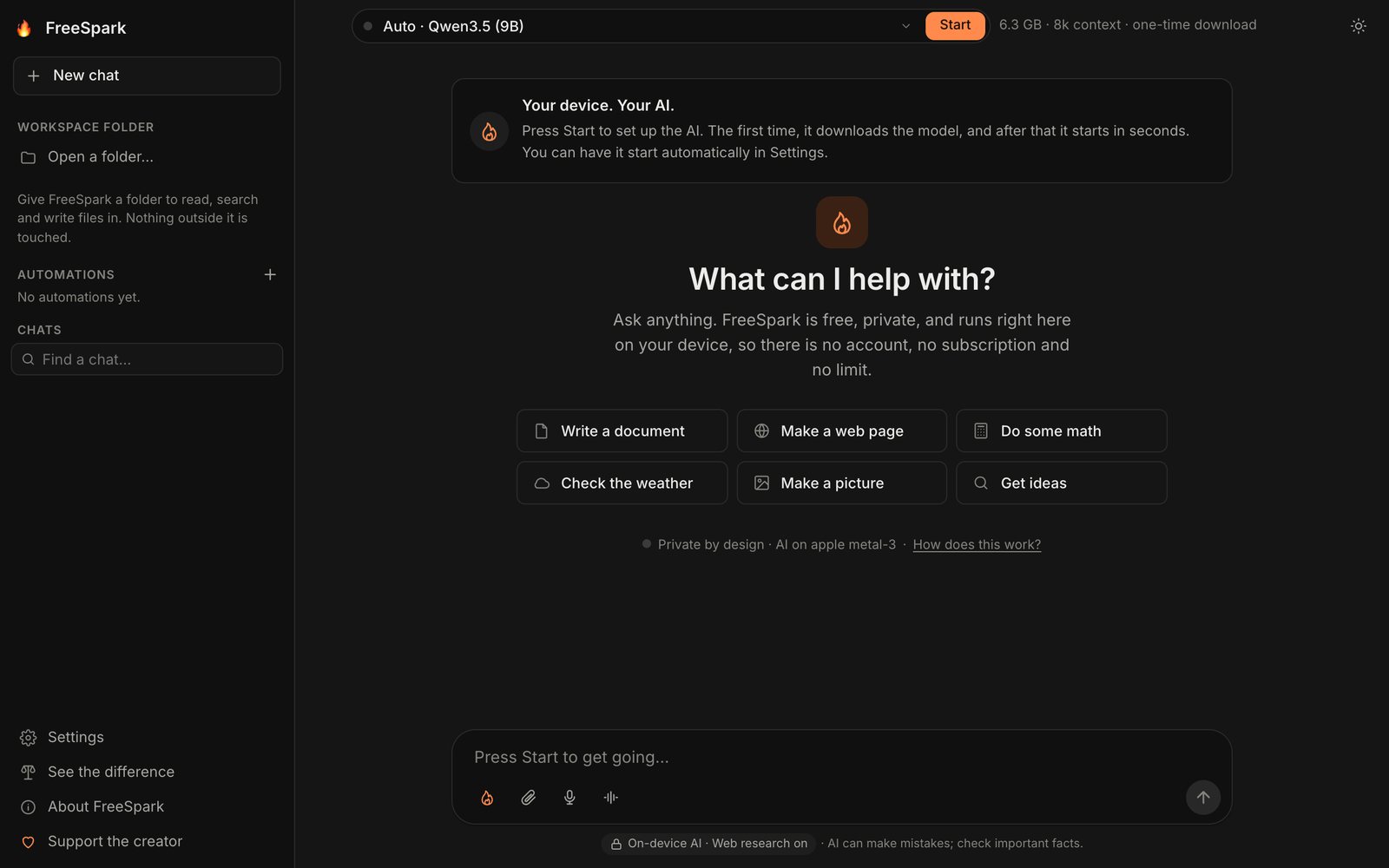Click flame icon in Your device banner
The image size is (1389, 868).
[x=489, y=131]
